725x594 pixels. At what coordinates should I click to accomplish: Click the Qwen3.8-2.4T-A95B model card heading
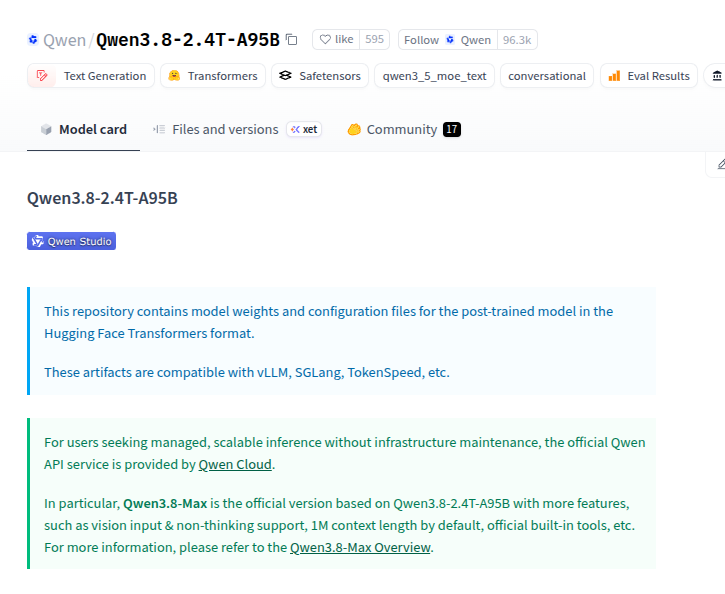tap(102, 198)
